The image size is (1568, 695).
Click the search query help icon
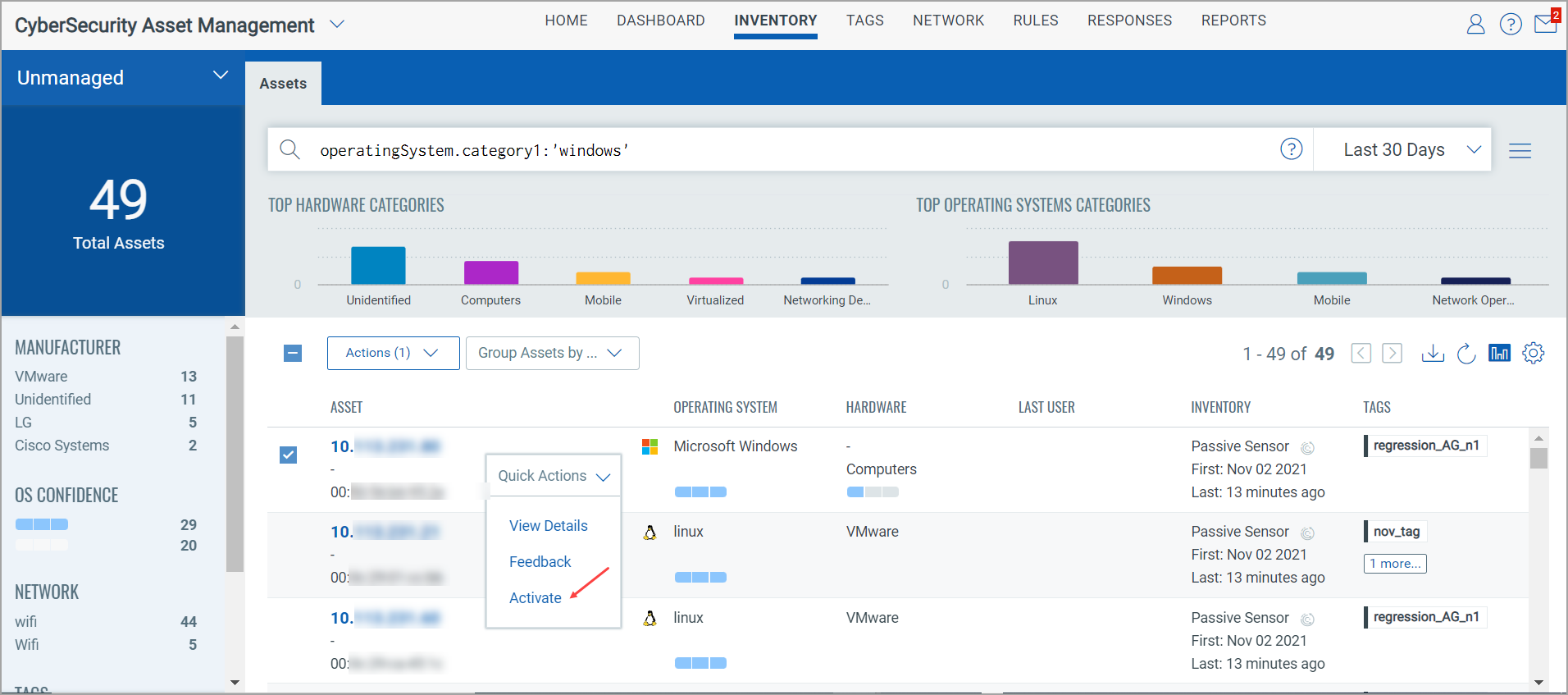1291,149
